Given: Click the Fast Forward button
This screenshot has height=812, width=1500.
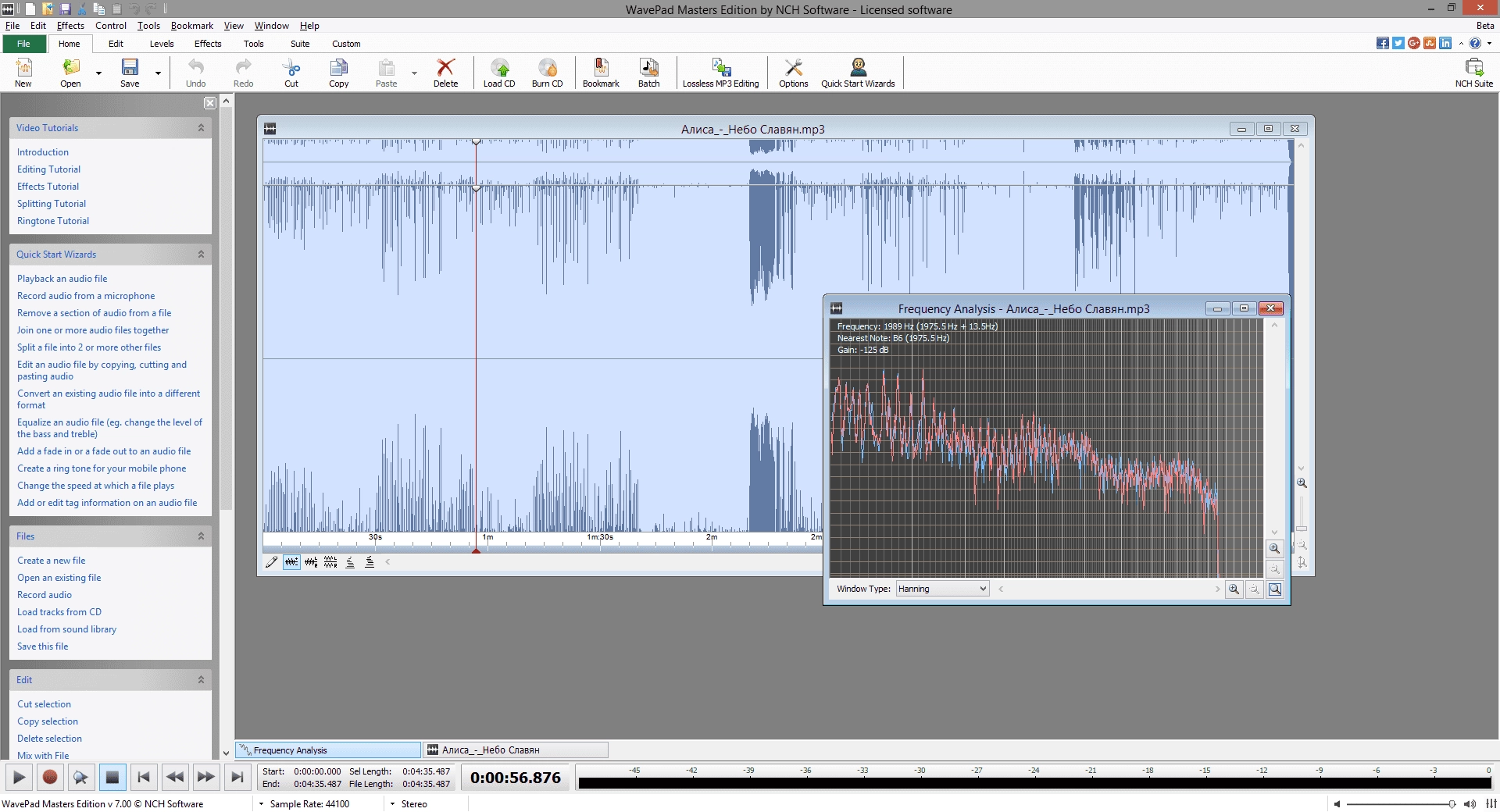Looking at the screenshot, I should (205, 778).
